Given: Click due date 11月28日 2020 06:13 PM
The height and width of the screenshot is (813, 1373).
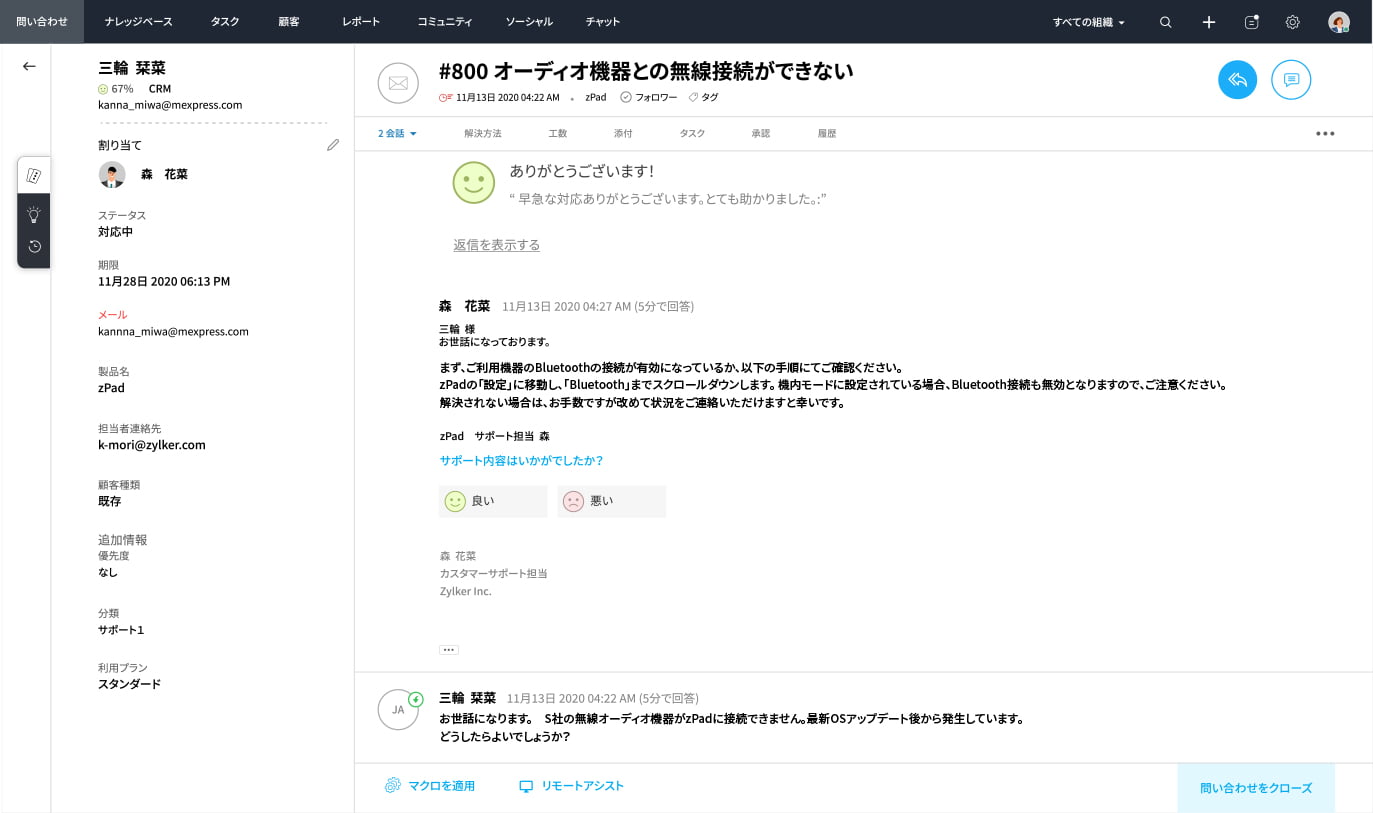Looking at the screenshot, I should (x=164, y=281).
